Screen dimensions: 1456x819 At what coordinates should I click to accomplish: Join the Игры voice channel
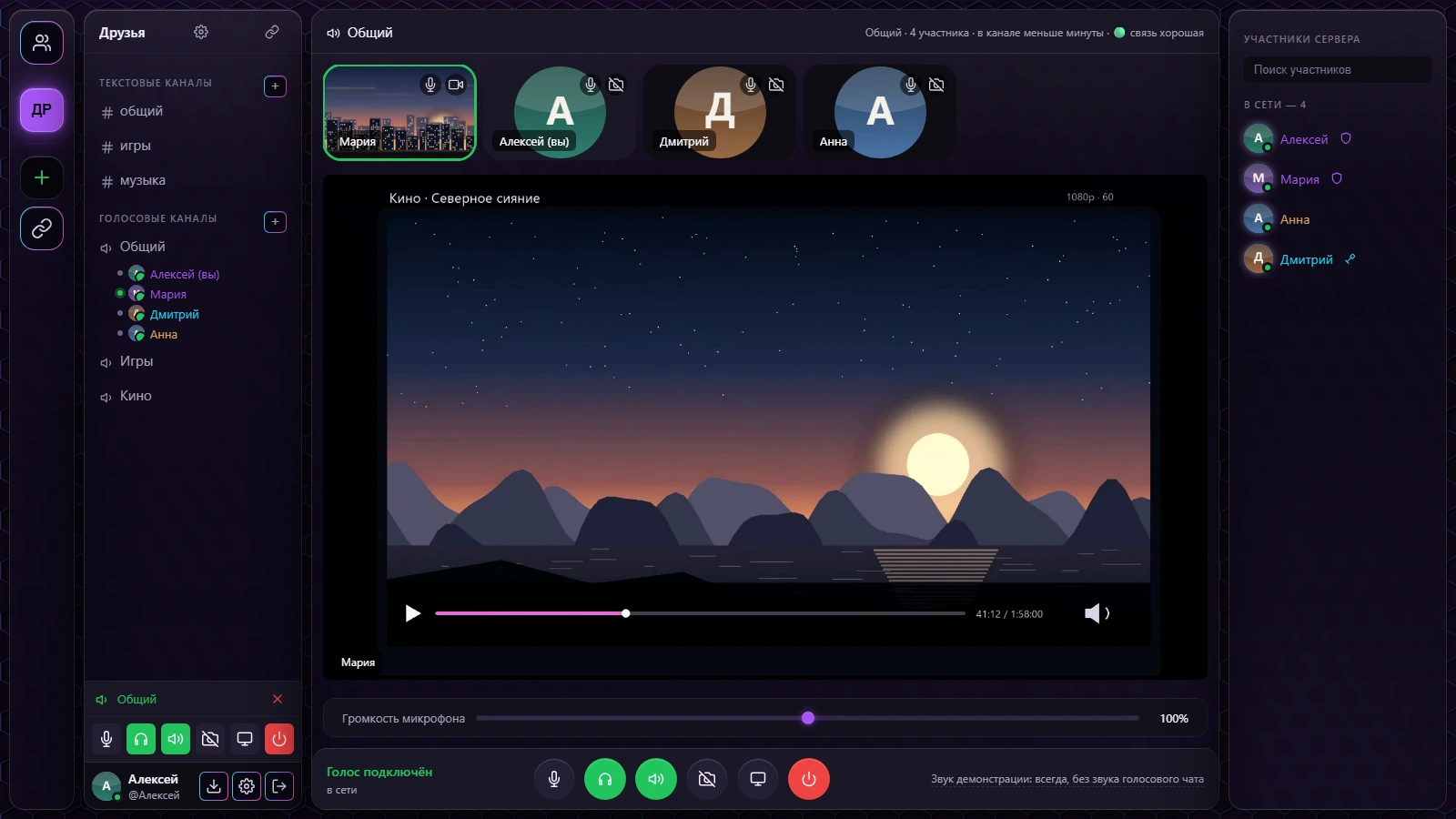(193, 361)
